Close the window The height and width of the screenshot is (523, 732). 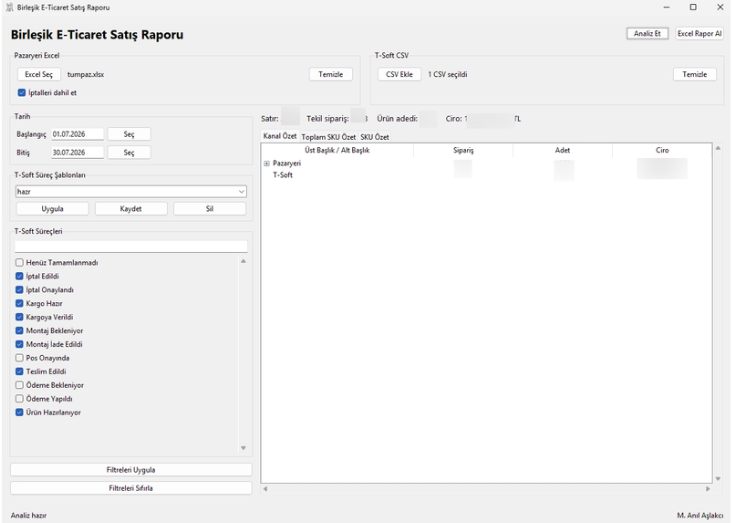point(720,7)
